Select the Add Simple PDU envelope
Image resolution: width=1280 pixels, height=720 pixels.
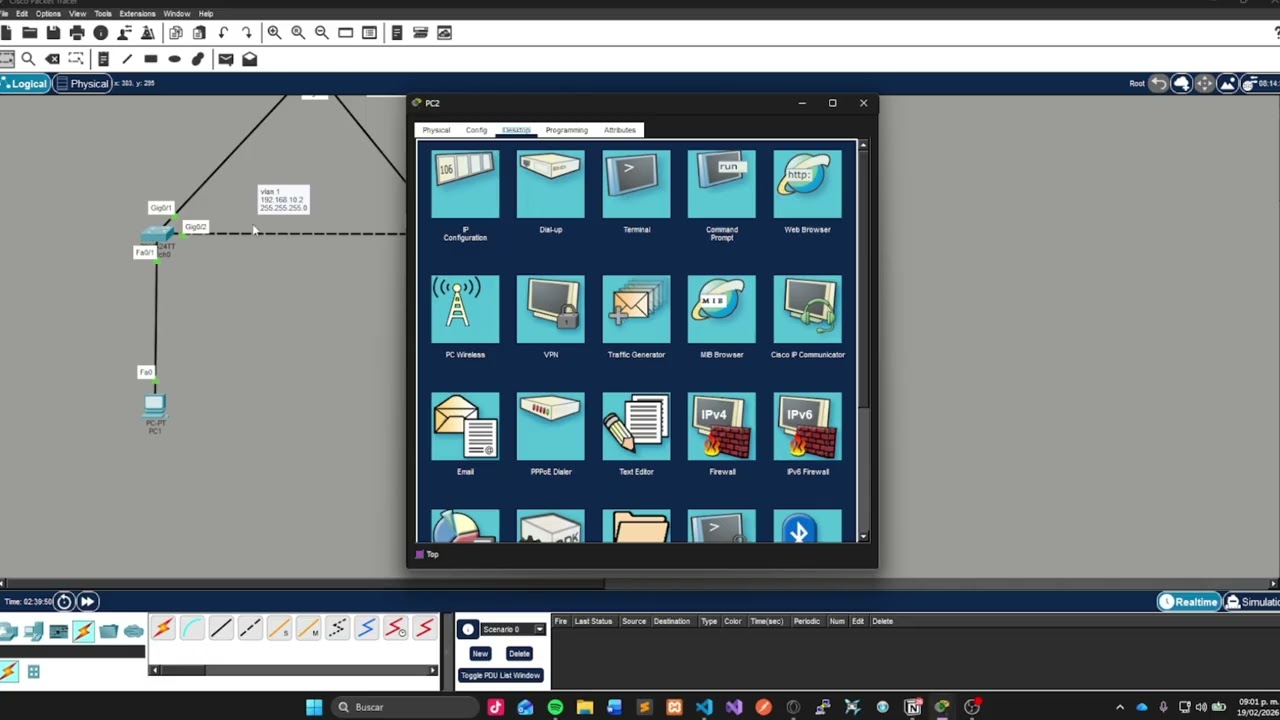[226, 59]
